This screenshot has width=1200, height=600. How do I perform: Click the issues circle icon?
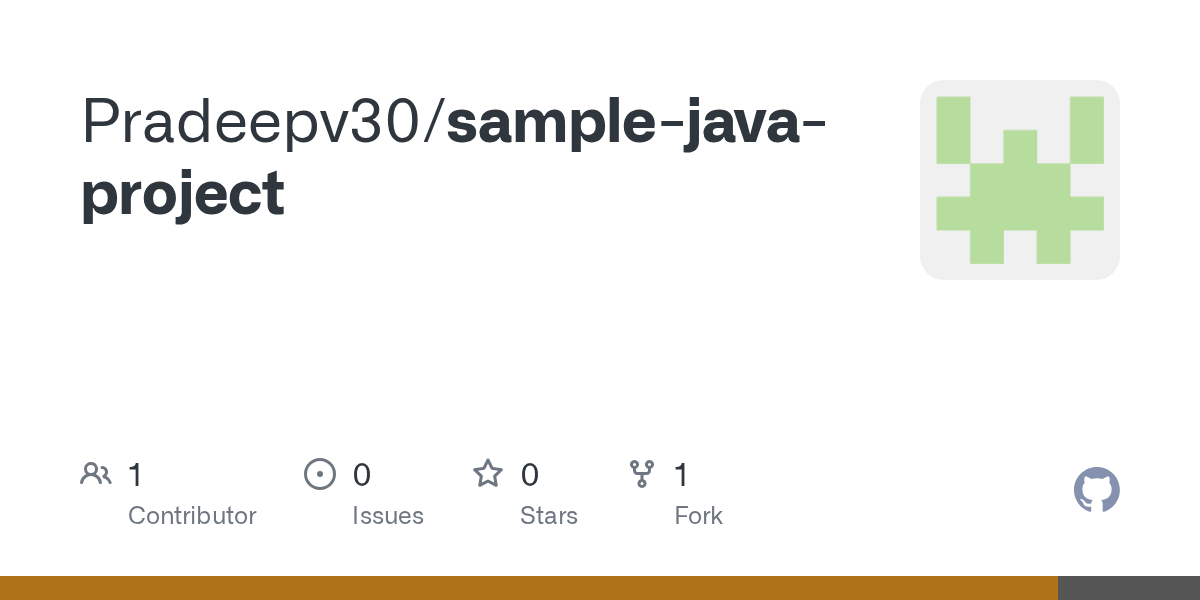tap(319, 474)
